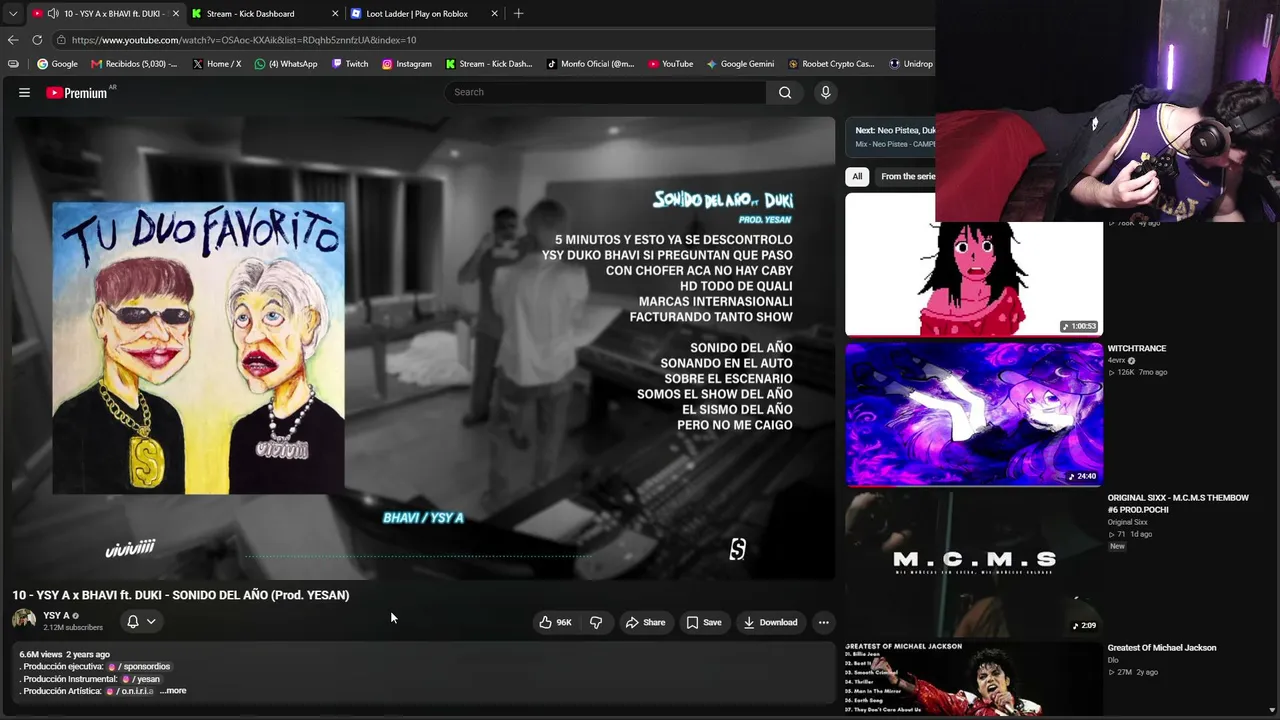Expand the description with ...more
Viewport: 1280px width, 720px height.
coord(173,691)
